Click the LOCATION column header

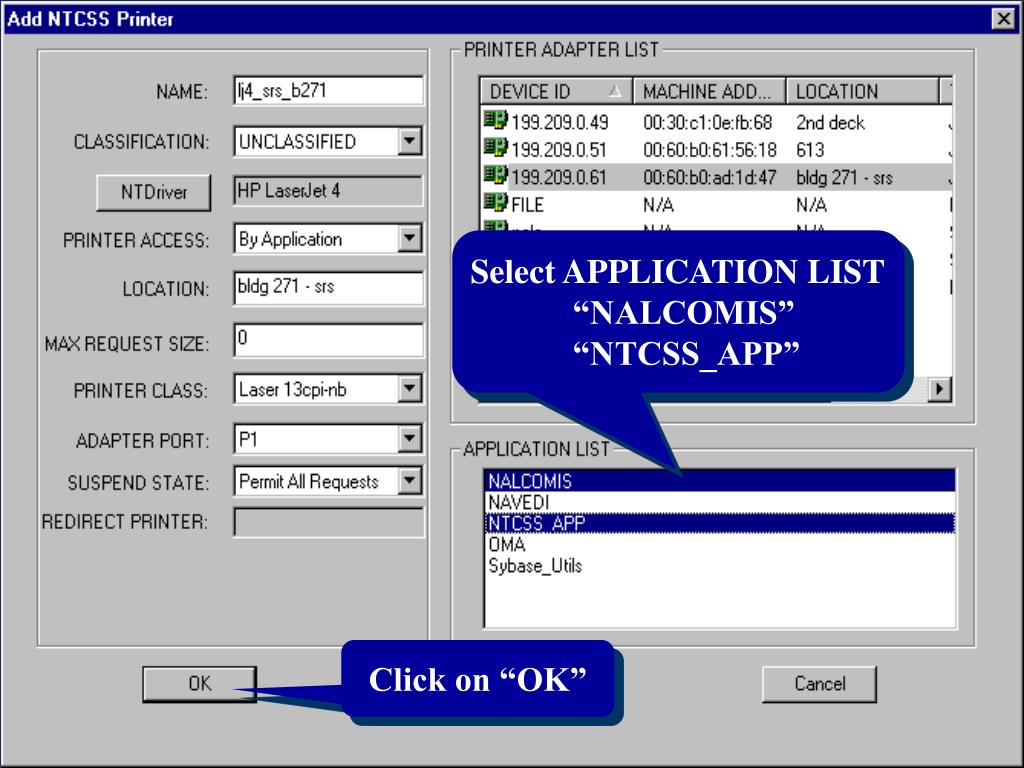point(862,91)
